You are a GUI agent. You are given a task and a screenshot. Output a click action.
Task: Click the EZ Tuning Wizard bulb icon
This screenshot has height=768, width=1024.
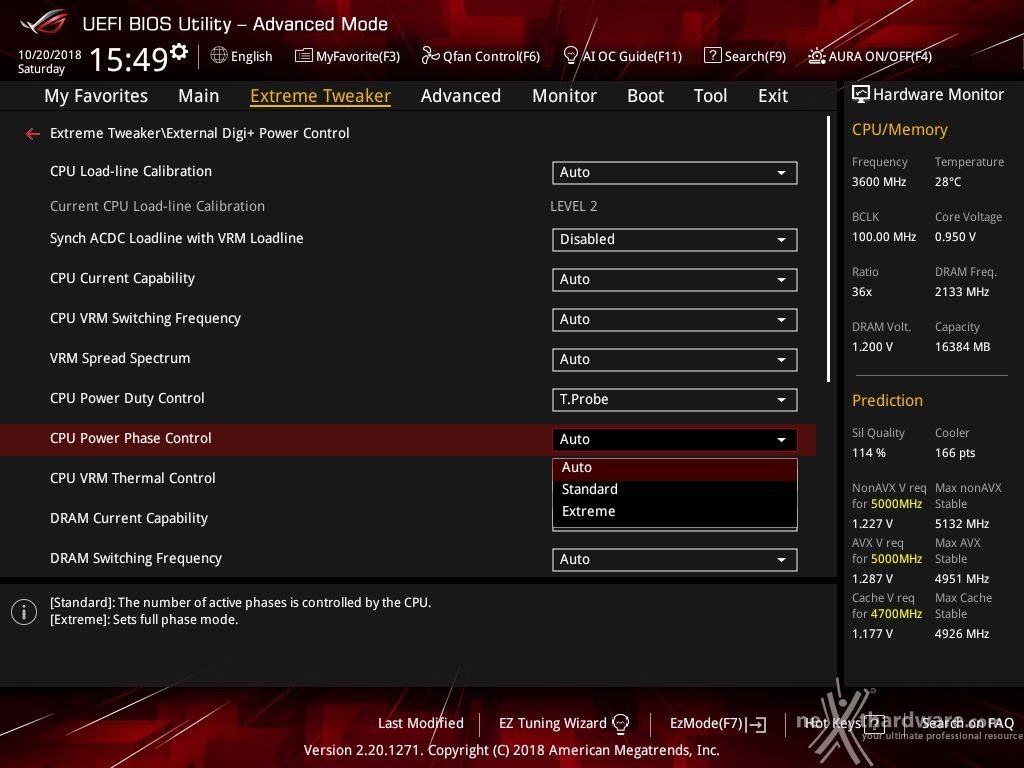tap(620, 723)
